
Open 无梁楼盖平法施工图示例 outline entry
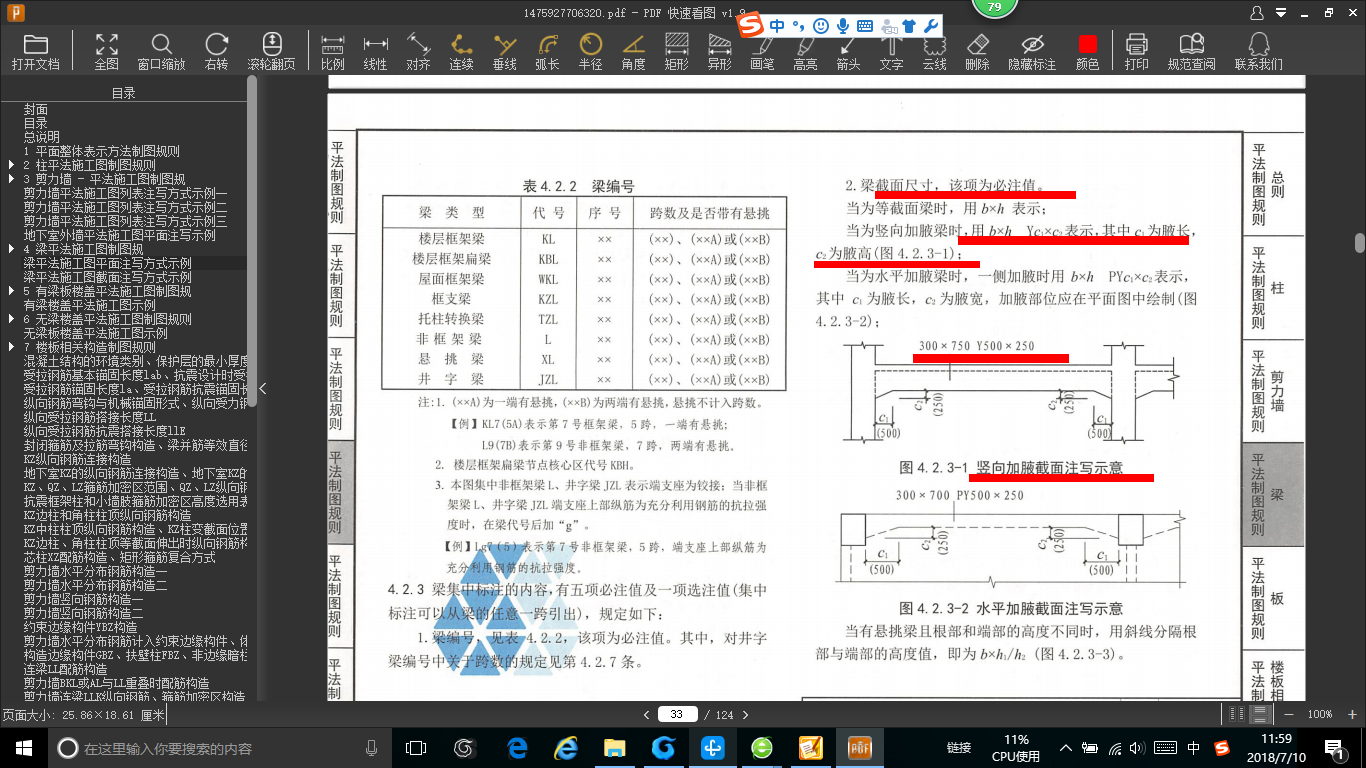point(95,333)
